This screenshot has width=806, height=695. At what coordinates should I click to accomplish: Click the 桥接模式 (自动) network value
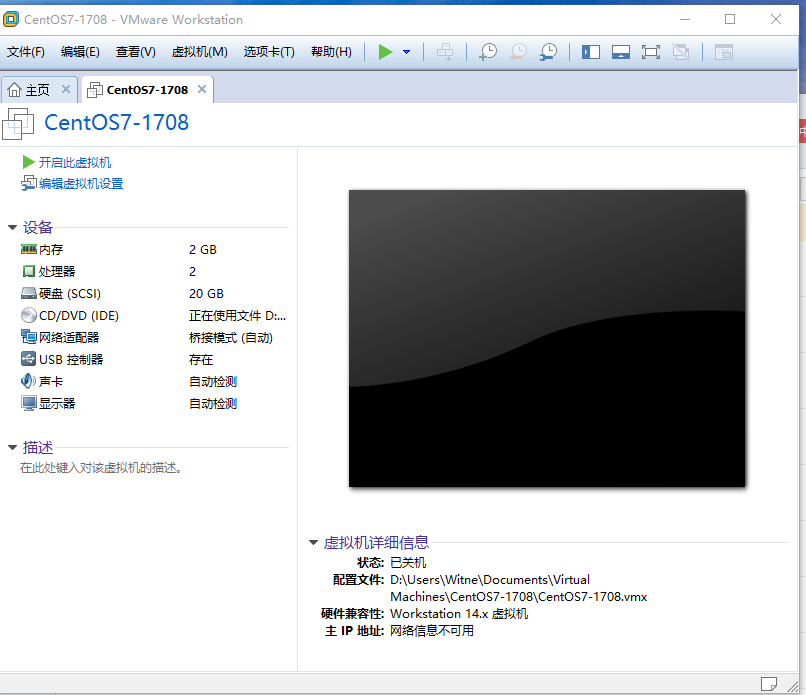(231, 338)
